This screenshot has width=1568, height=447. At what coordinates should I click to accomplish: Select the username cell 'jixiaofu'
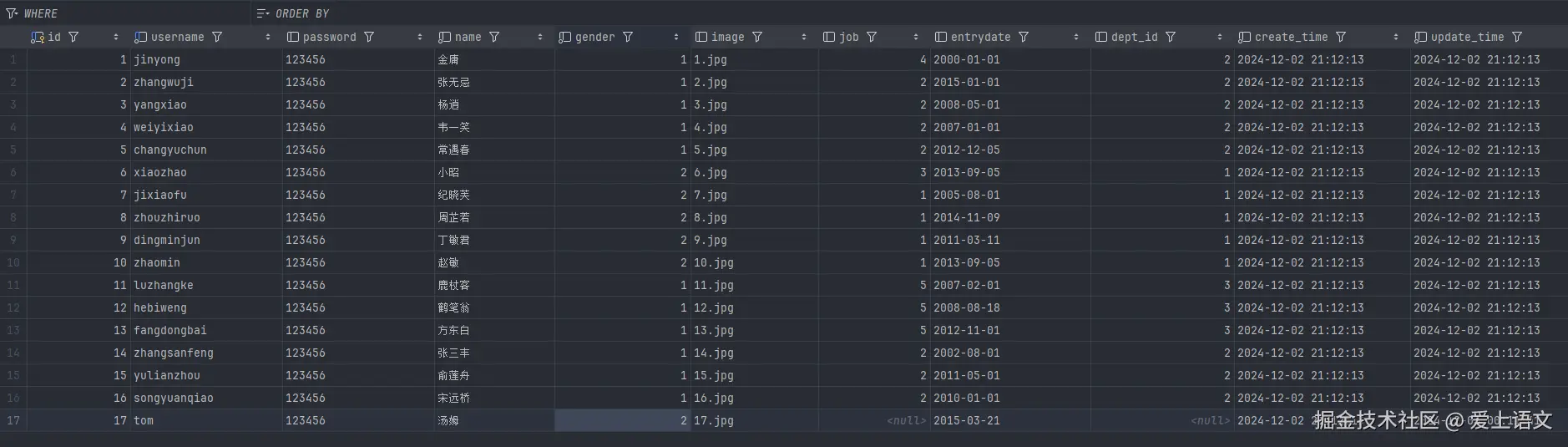(x=206, y=195)
